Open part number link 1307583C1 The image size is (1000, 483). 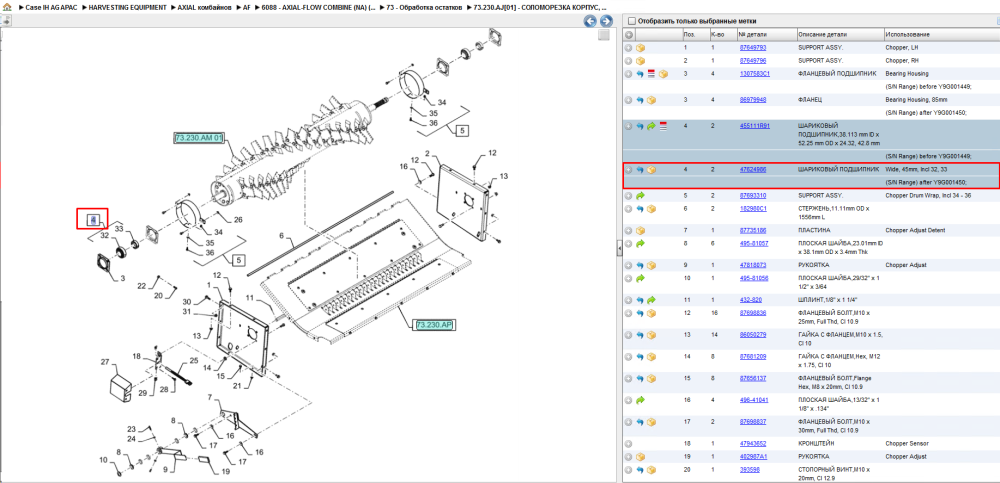click(754, 74)
